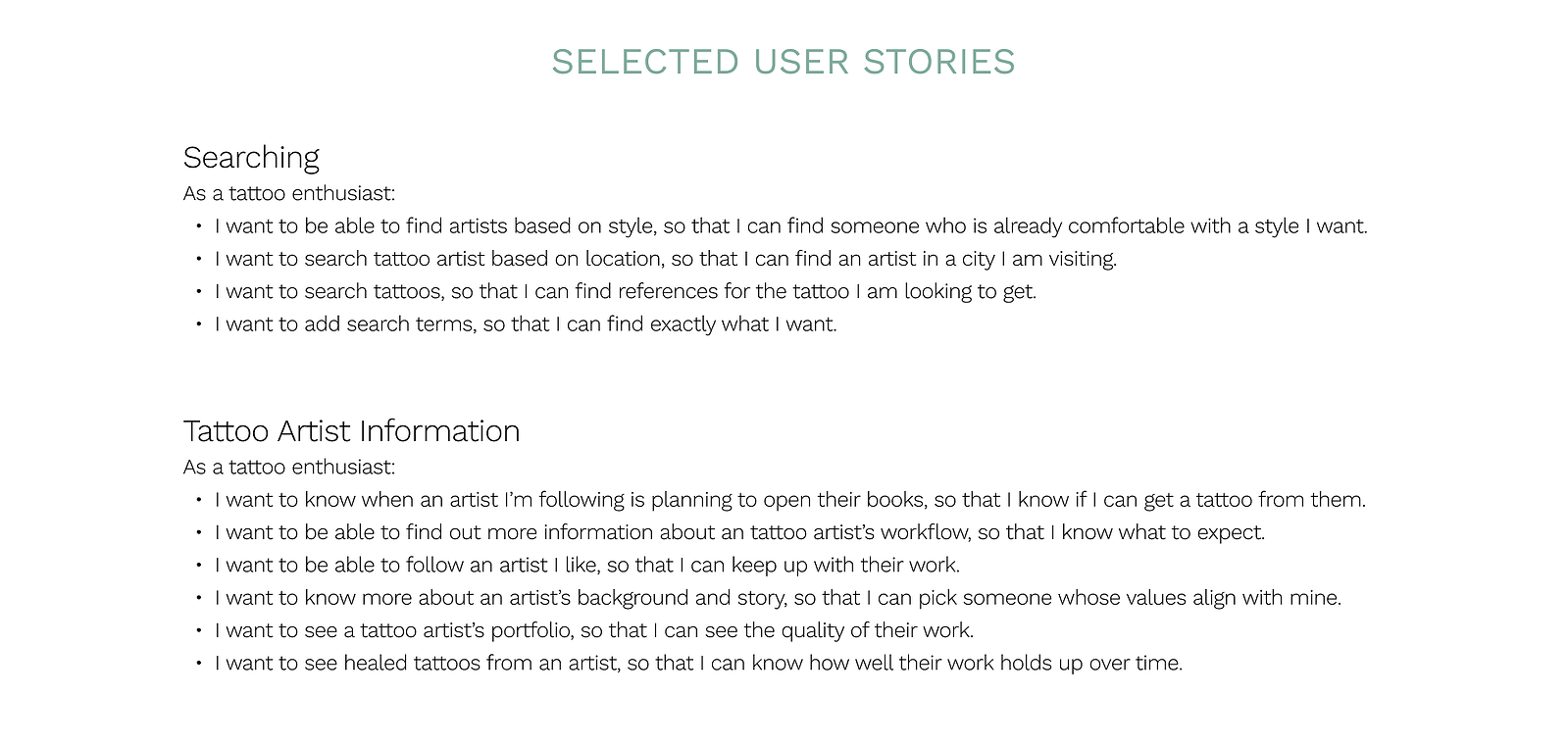The image size is (1568, 745).
Task: Click the 'As a tattoo enthusiast:' line under Tattoo Artist Information
Action: [289, 468]
